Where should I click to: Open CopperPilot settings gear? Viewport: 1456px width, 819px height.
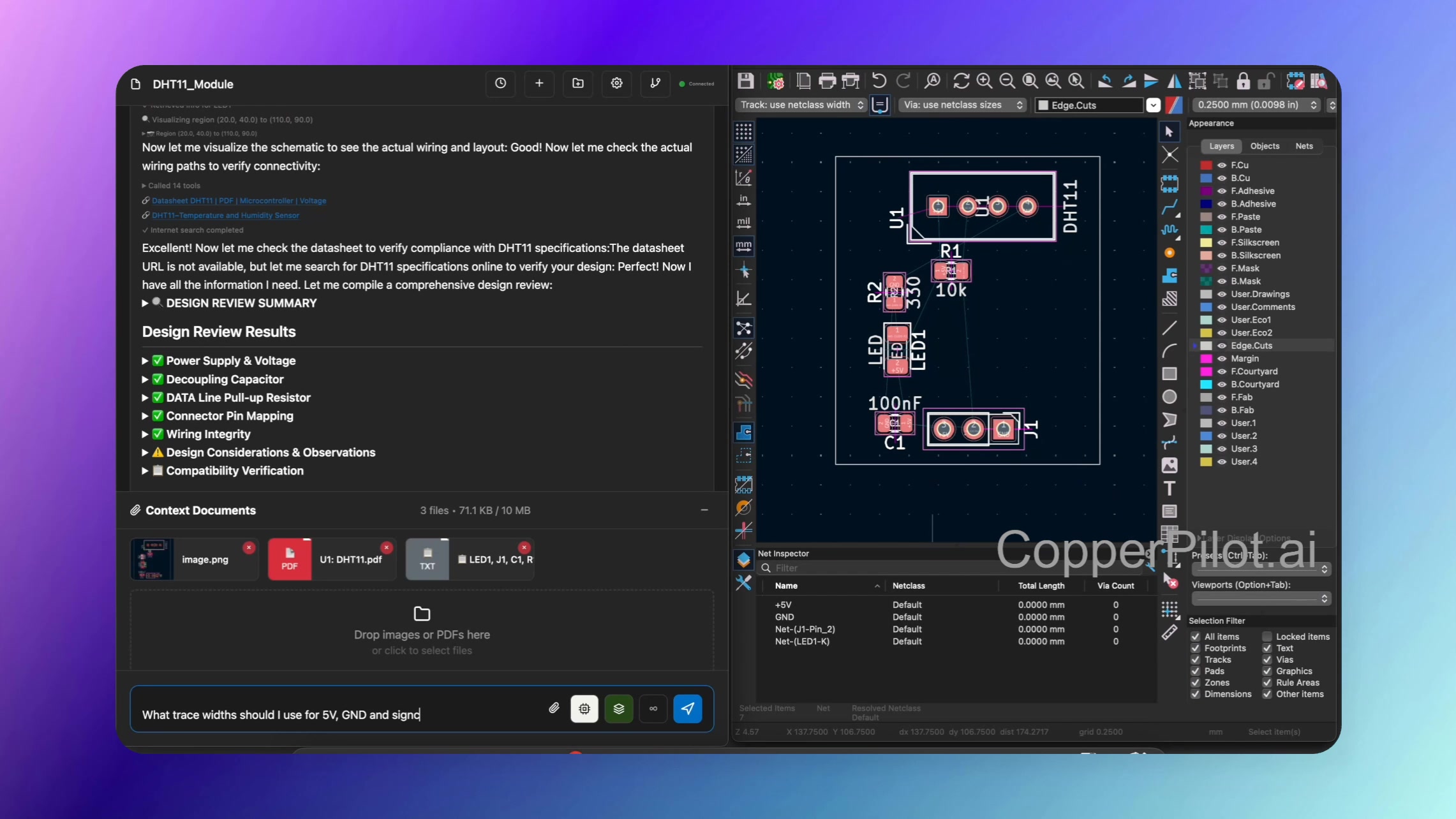(x=617, y=84)
